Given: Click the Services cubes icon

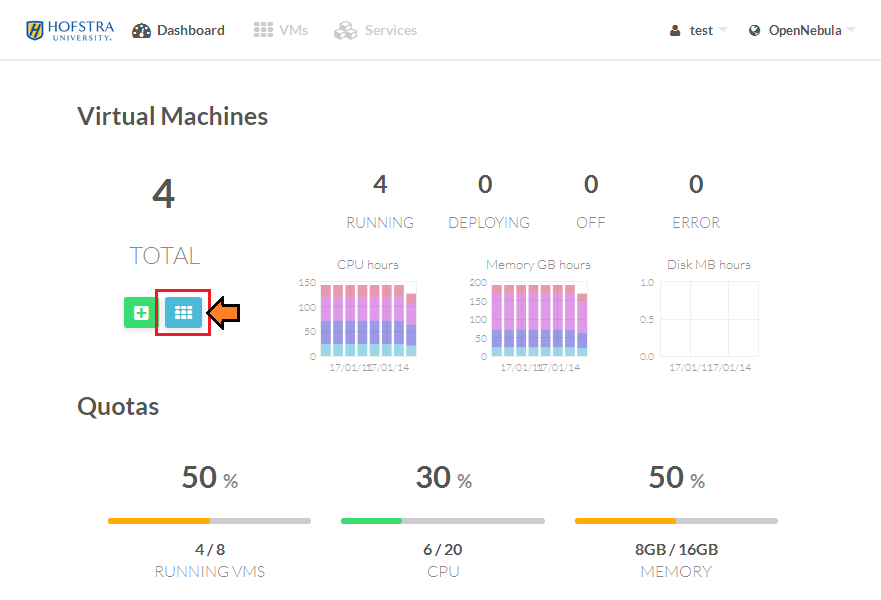Looking at the screenshot, I should 346,31.
